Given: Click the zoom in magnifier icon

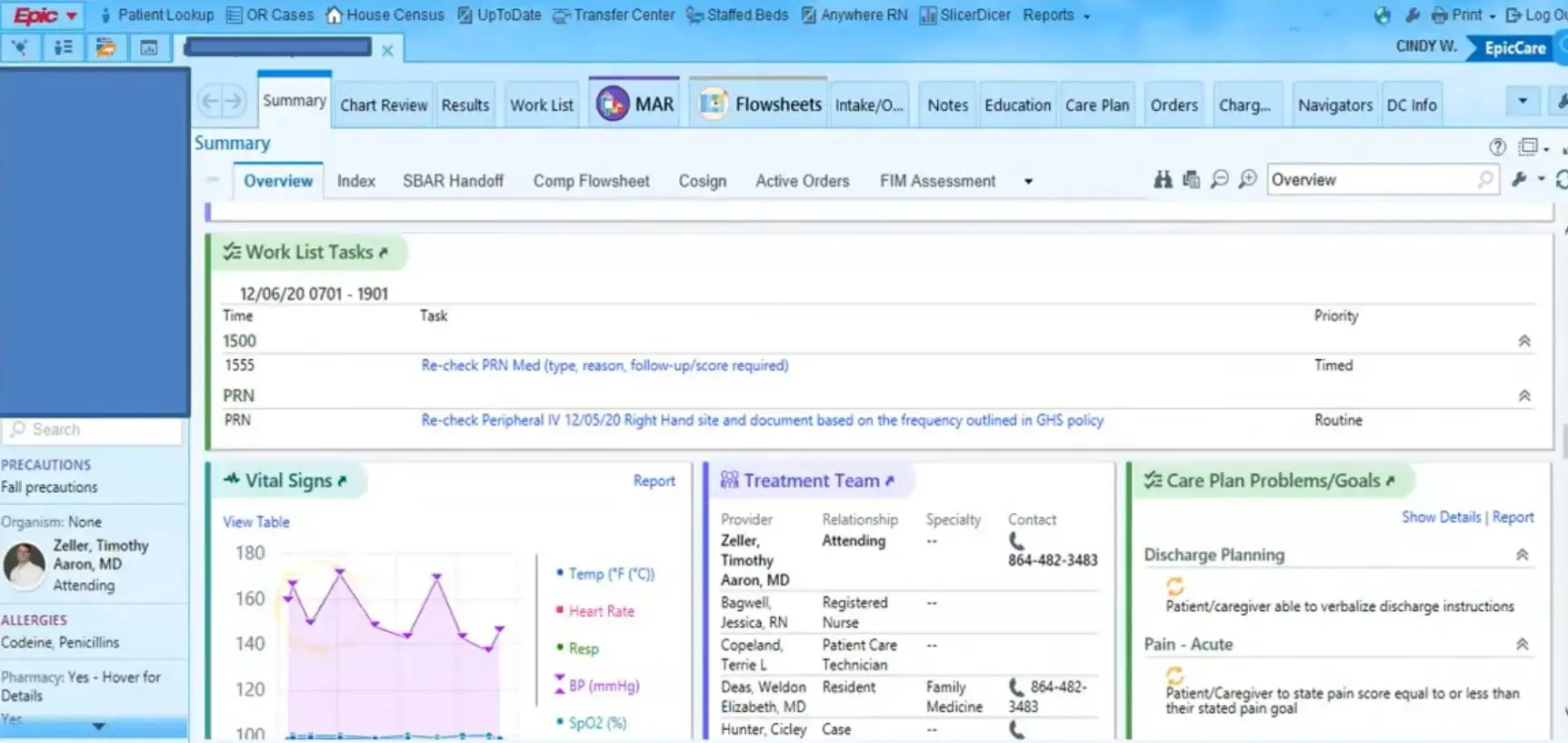Looking at the screenshot, I should pos(1247,180).
